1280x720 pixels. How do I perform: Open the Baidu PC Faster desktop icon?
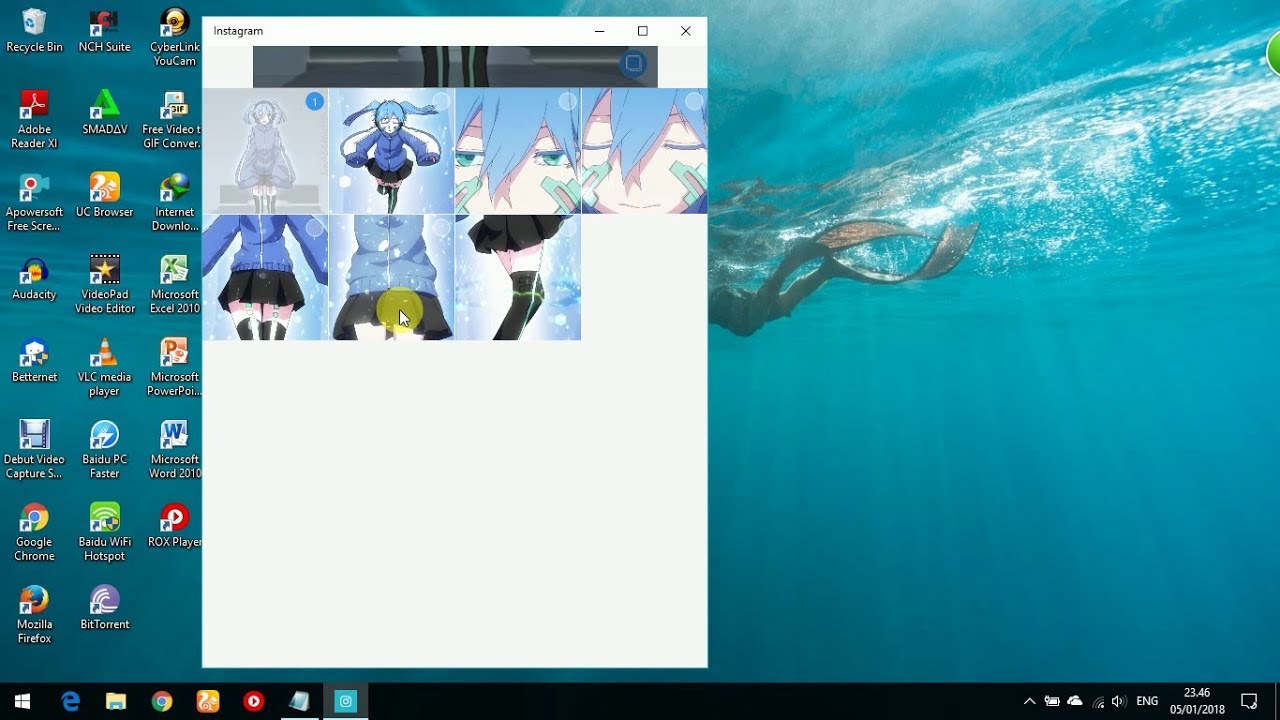(104, 449)
